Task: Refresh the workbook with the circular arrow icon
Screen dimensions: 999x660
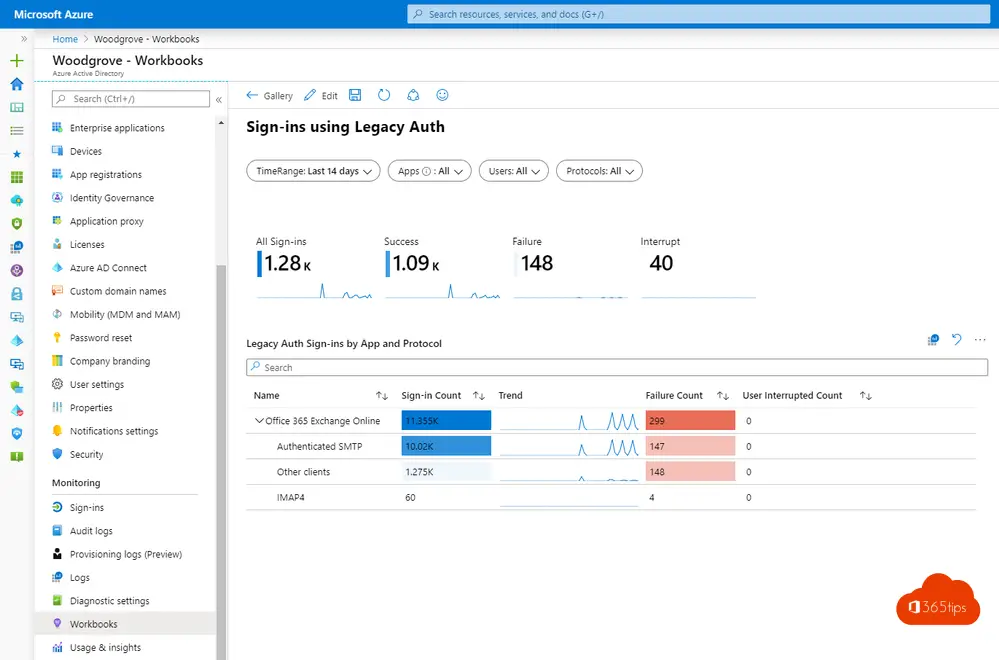Action: [x=384, y=95]
